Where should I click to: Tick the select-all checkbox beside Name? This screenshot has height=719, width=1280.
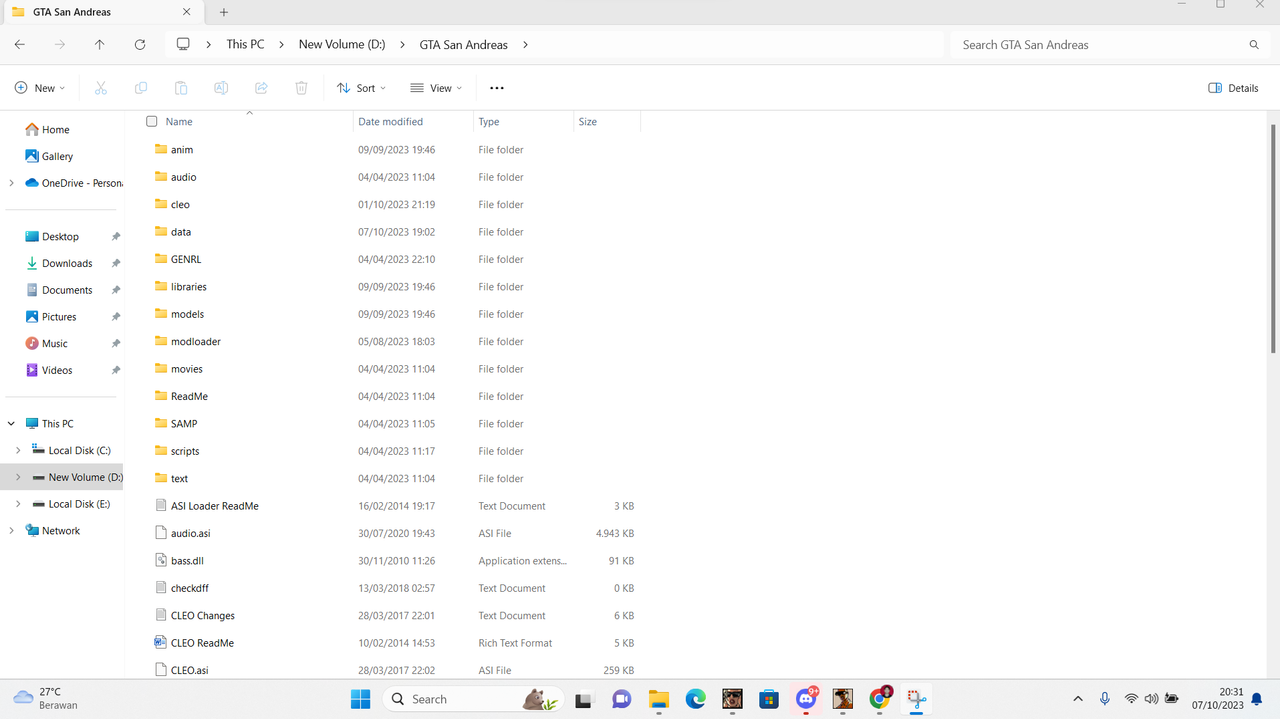152,122
